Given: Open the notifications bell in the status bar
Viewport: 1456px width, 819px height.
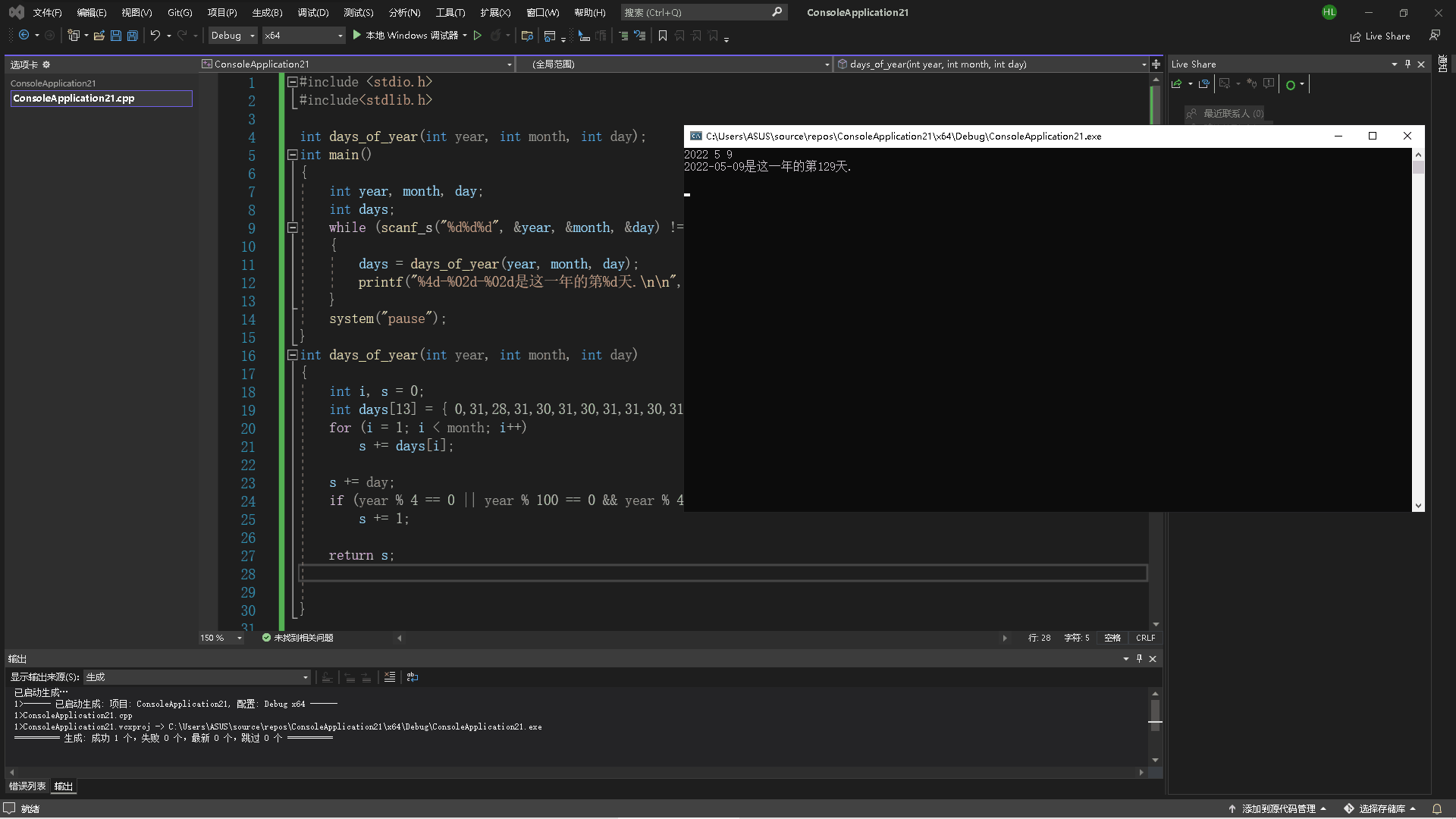Looking at the screenshot, I should (x=1436, y=808).
